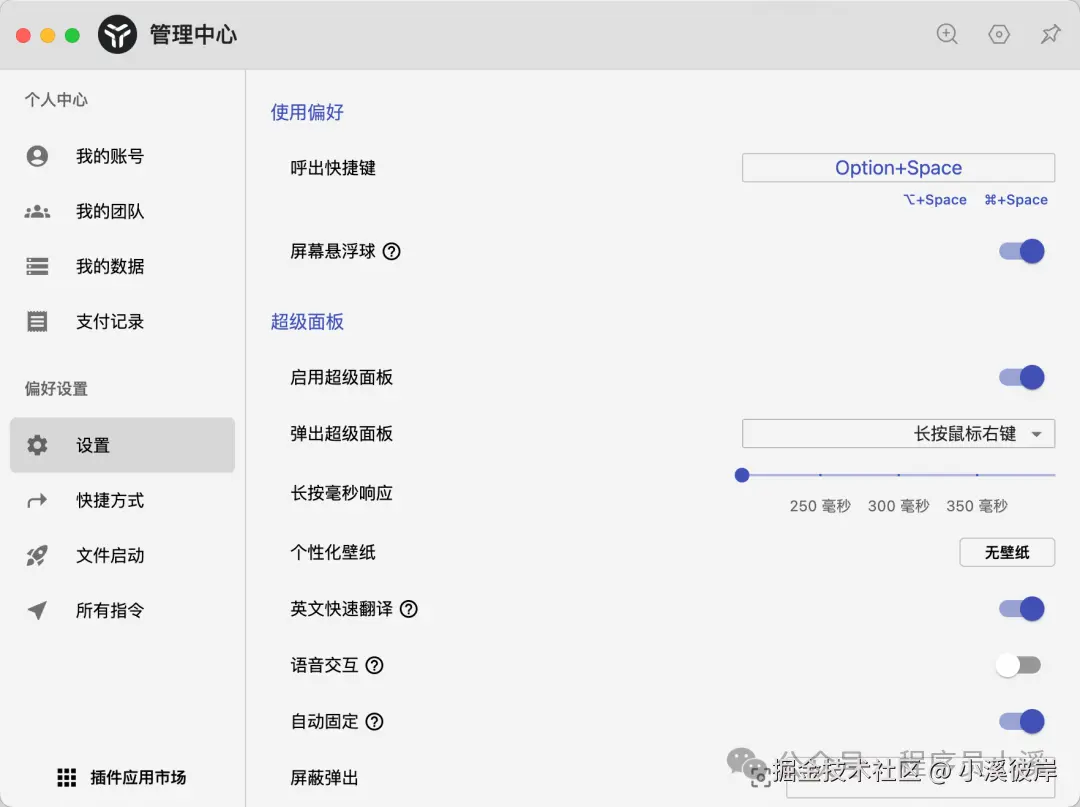Screen dimensions: 1080x807
Task: Open the 长按鼠标右键 dropdown
Action: pos(897,433)
